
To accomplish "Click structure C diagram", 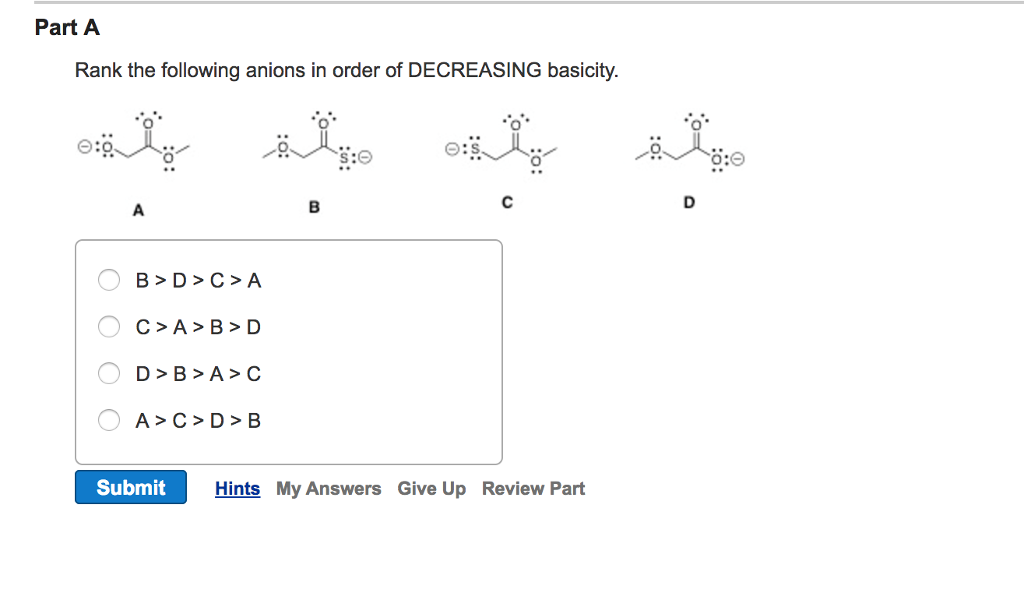I will point(505,145).
